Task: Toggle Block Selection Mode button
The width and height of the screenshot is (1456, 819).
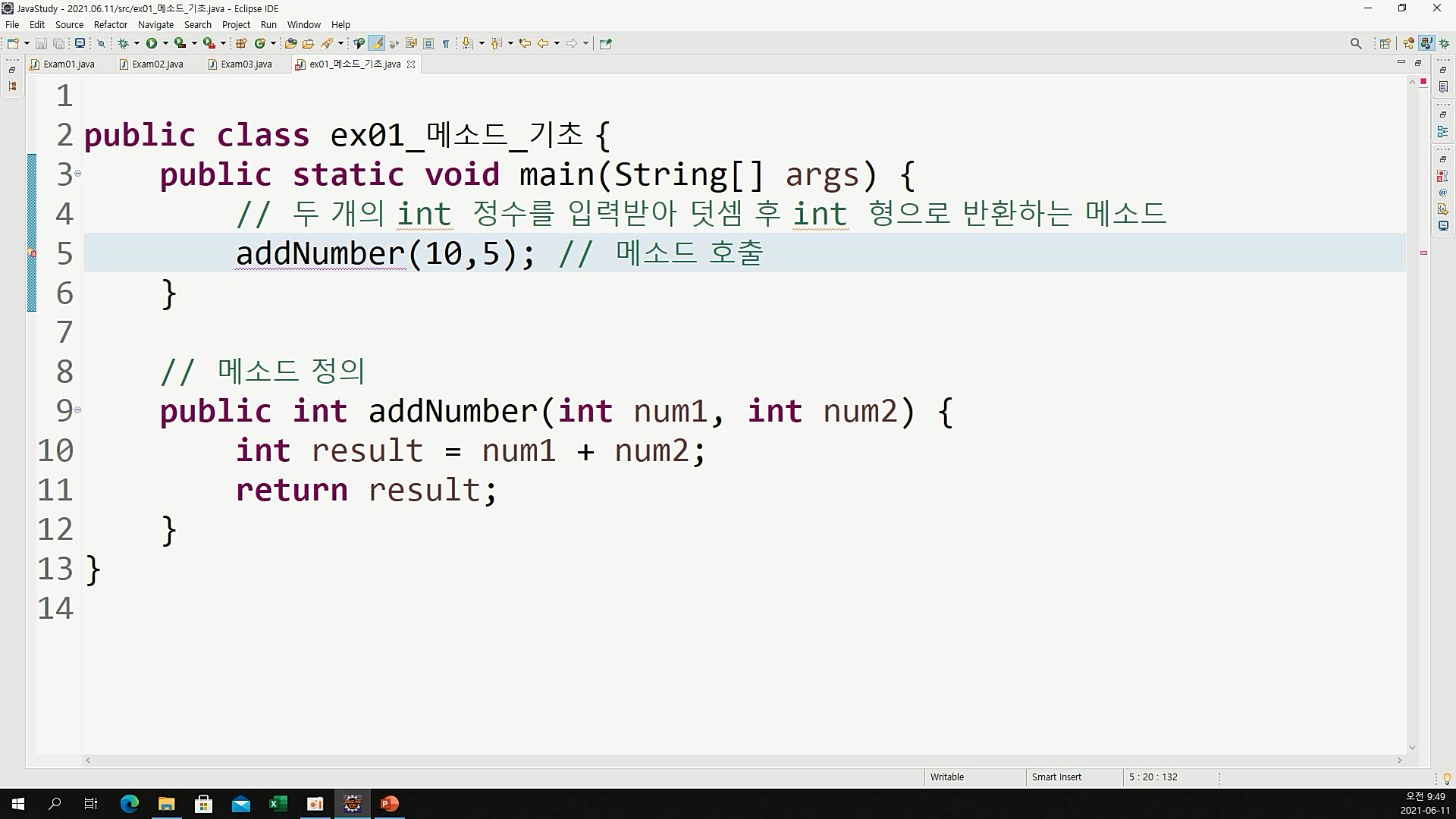Action: (x=428, y=43)
